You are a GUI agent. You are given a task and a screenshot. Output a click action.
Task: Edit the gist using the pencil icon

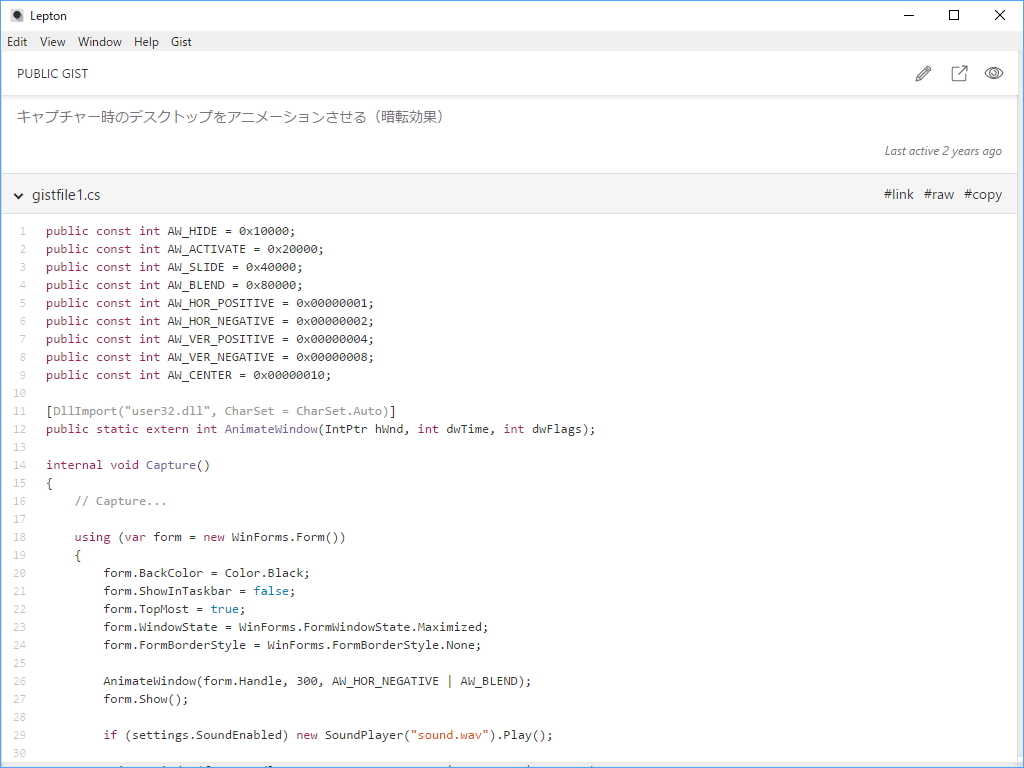(x=922, y=73)
